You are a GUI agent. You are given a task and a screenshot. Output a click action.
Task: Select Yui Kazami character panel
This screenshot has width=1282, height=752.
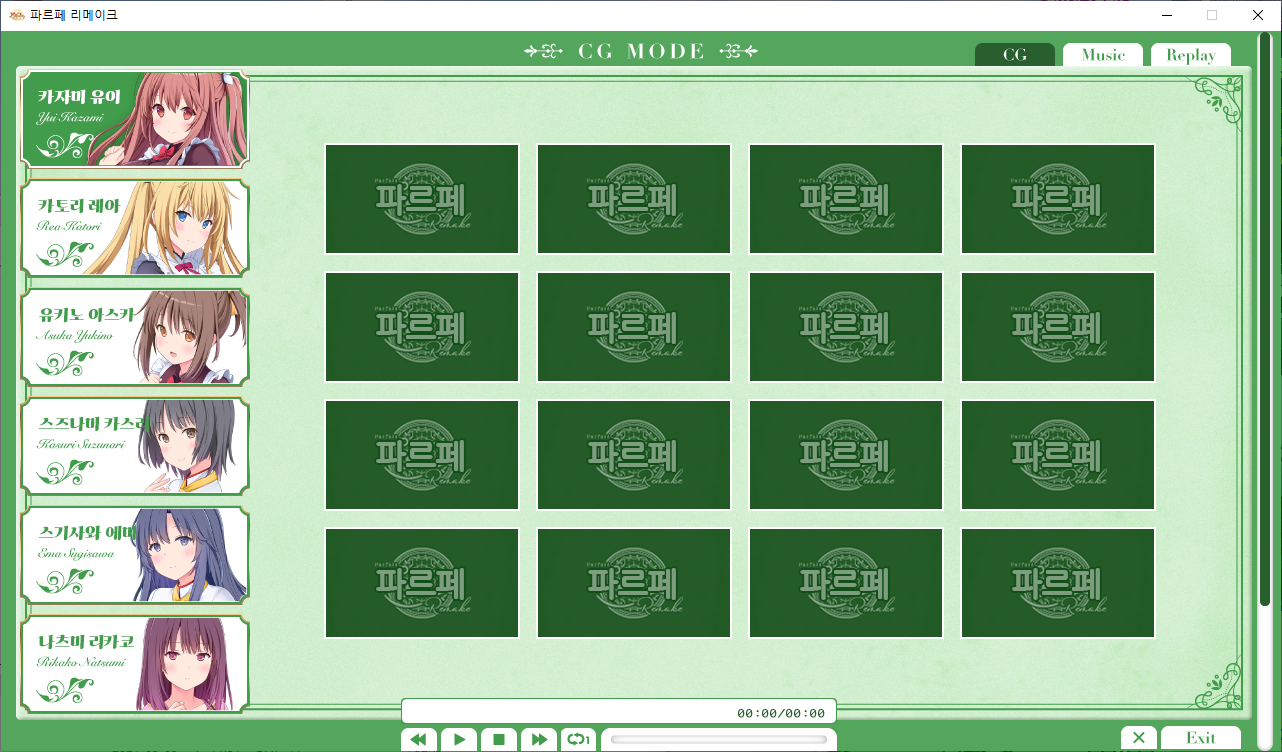tap(135, 119)
